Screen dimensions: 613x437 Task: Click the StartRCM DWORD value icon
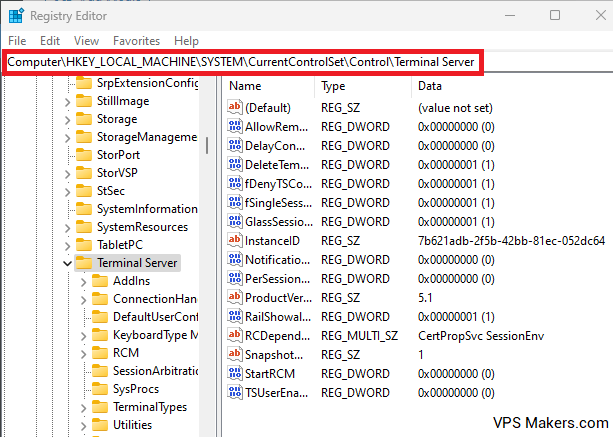coord(235,373)
